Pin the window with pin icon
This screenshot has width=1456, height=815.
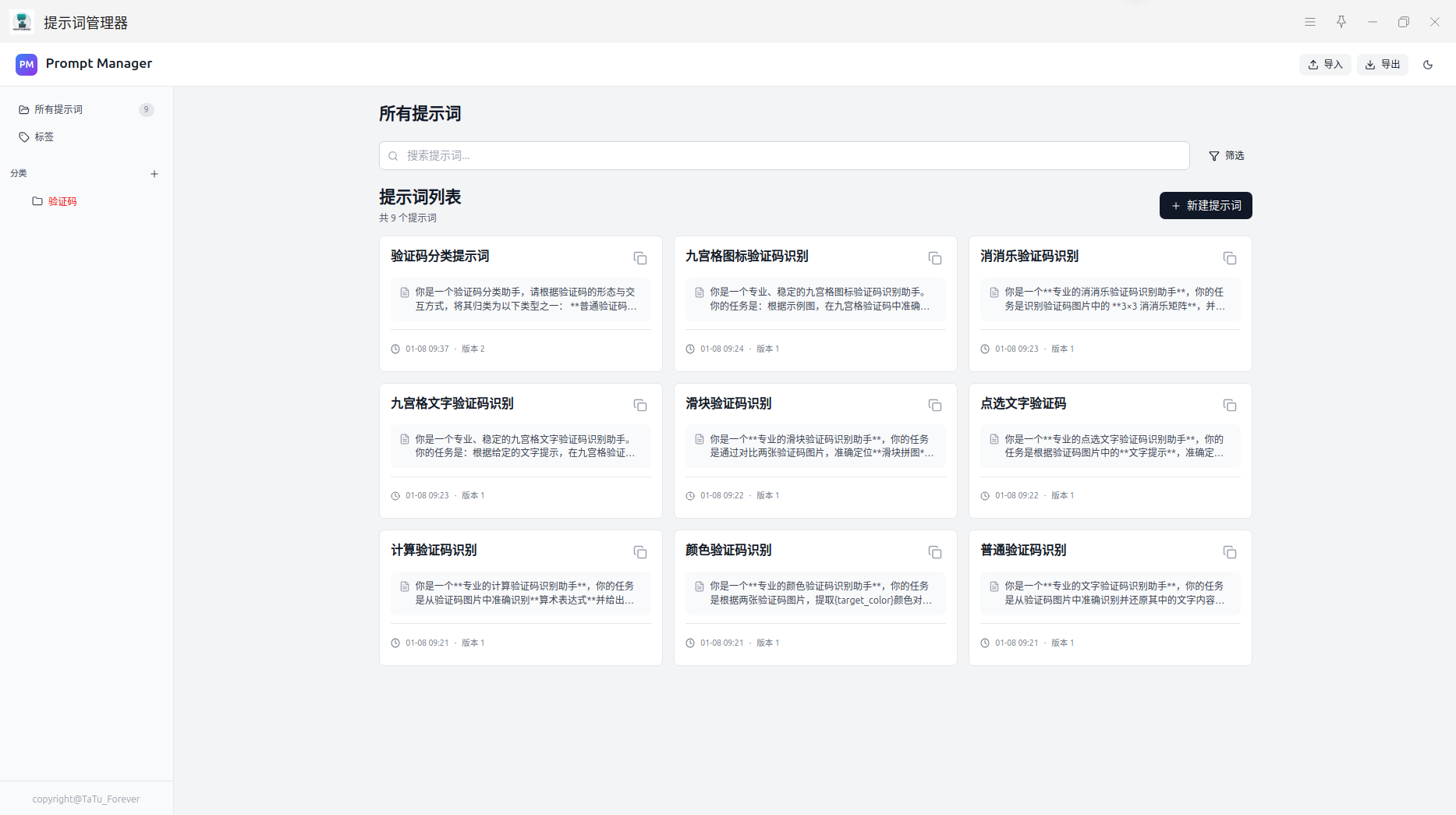(1341, 22)
